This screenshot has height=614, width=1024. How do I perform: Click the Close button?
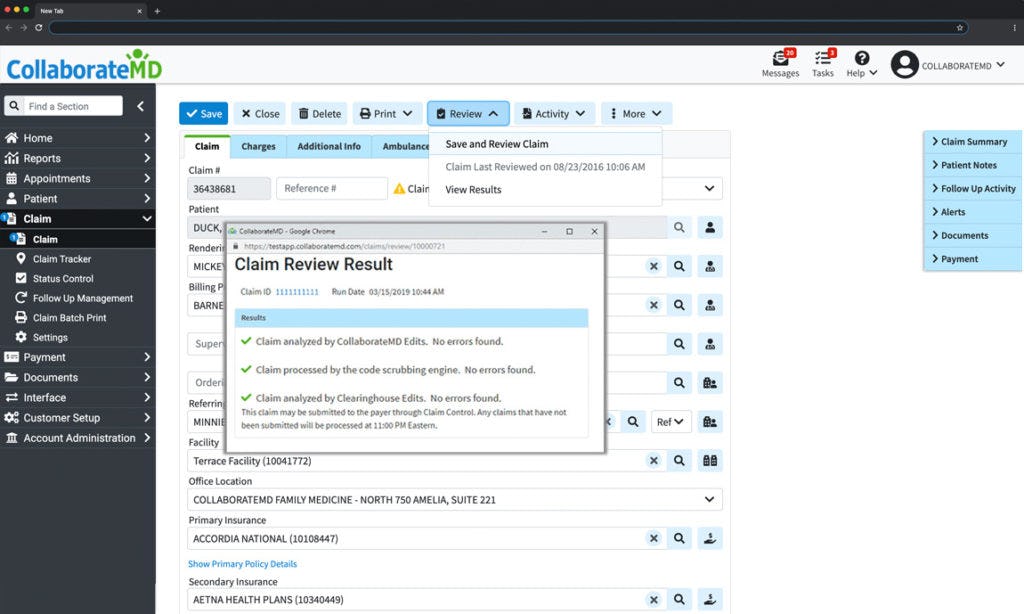point(260,114)
